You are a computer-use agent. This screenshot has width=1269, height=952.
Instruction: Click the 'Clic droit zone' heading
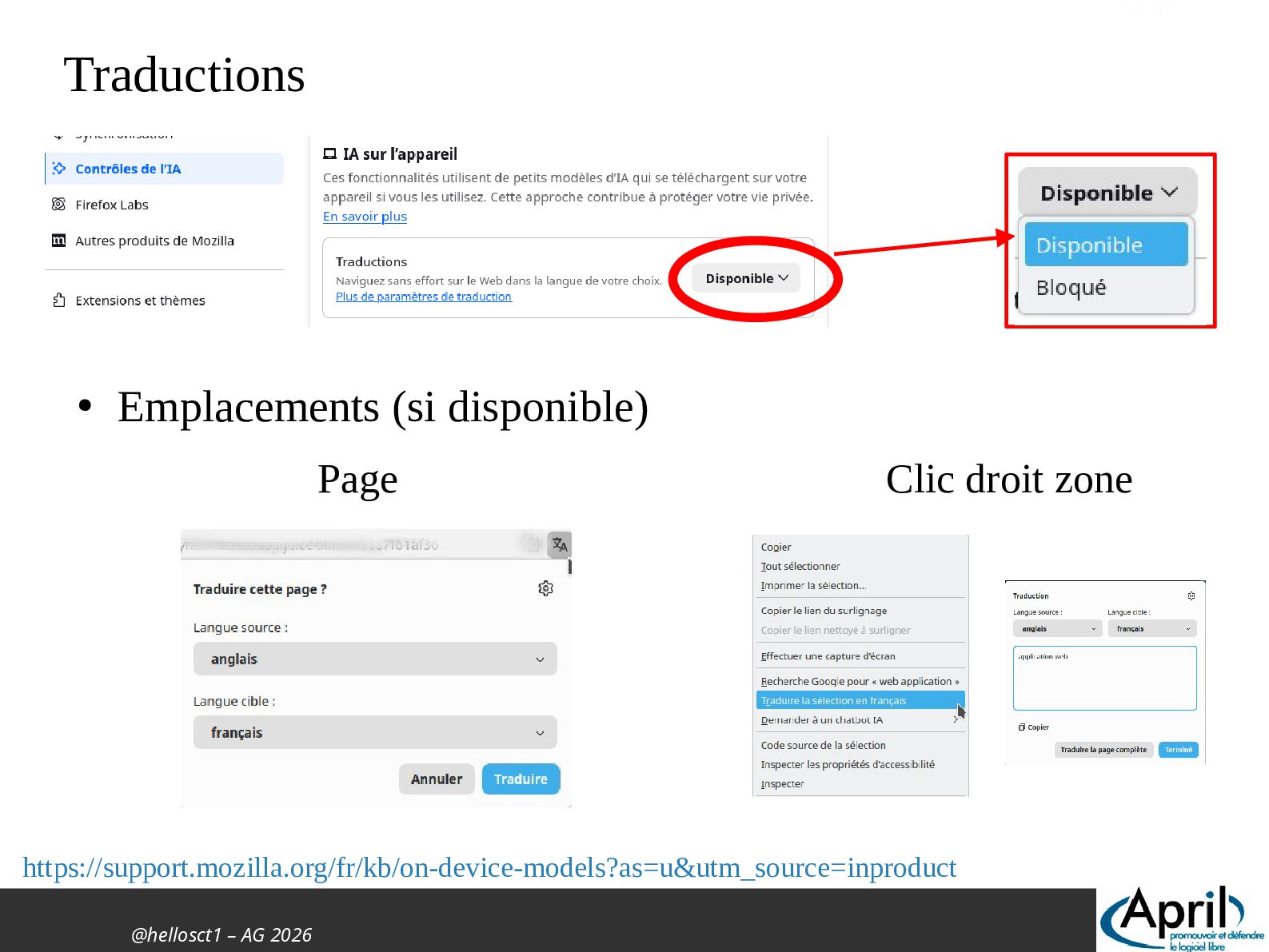point(1009,480)
